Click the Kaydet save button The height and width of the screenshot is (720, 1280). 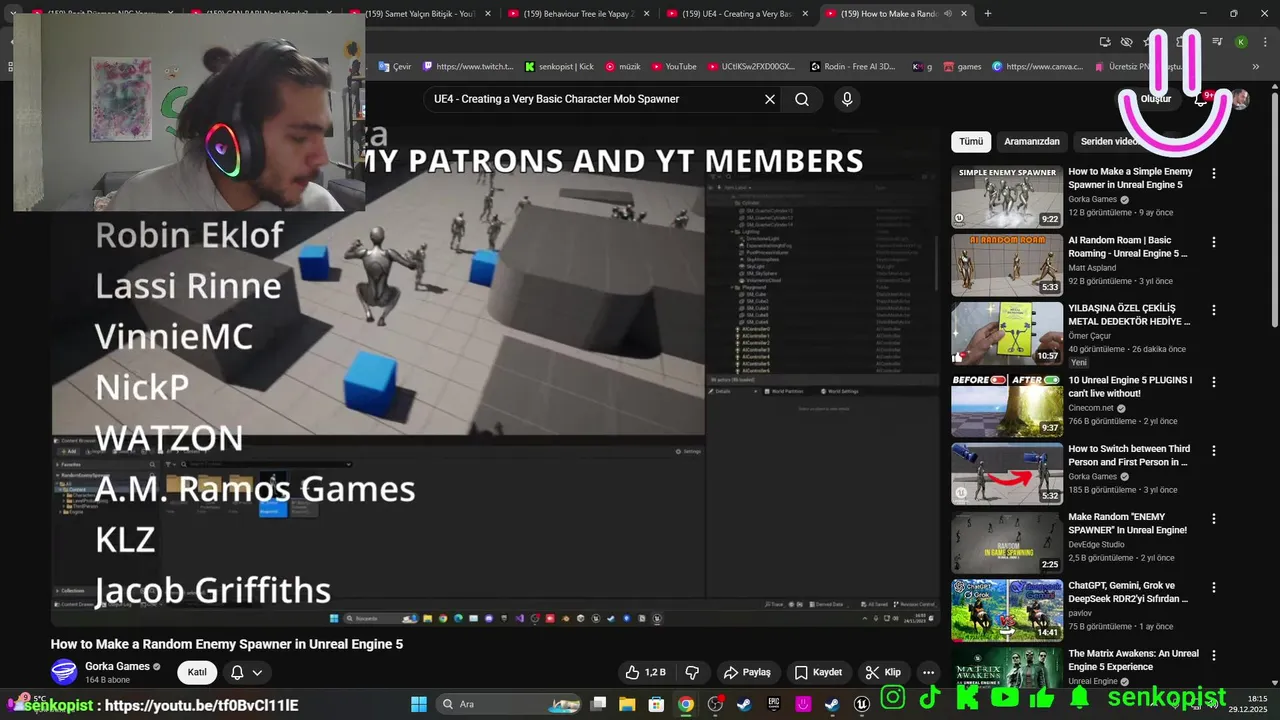coord(819,672)
